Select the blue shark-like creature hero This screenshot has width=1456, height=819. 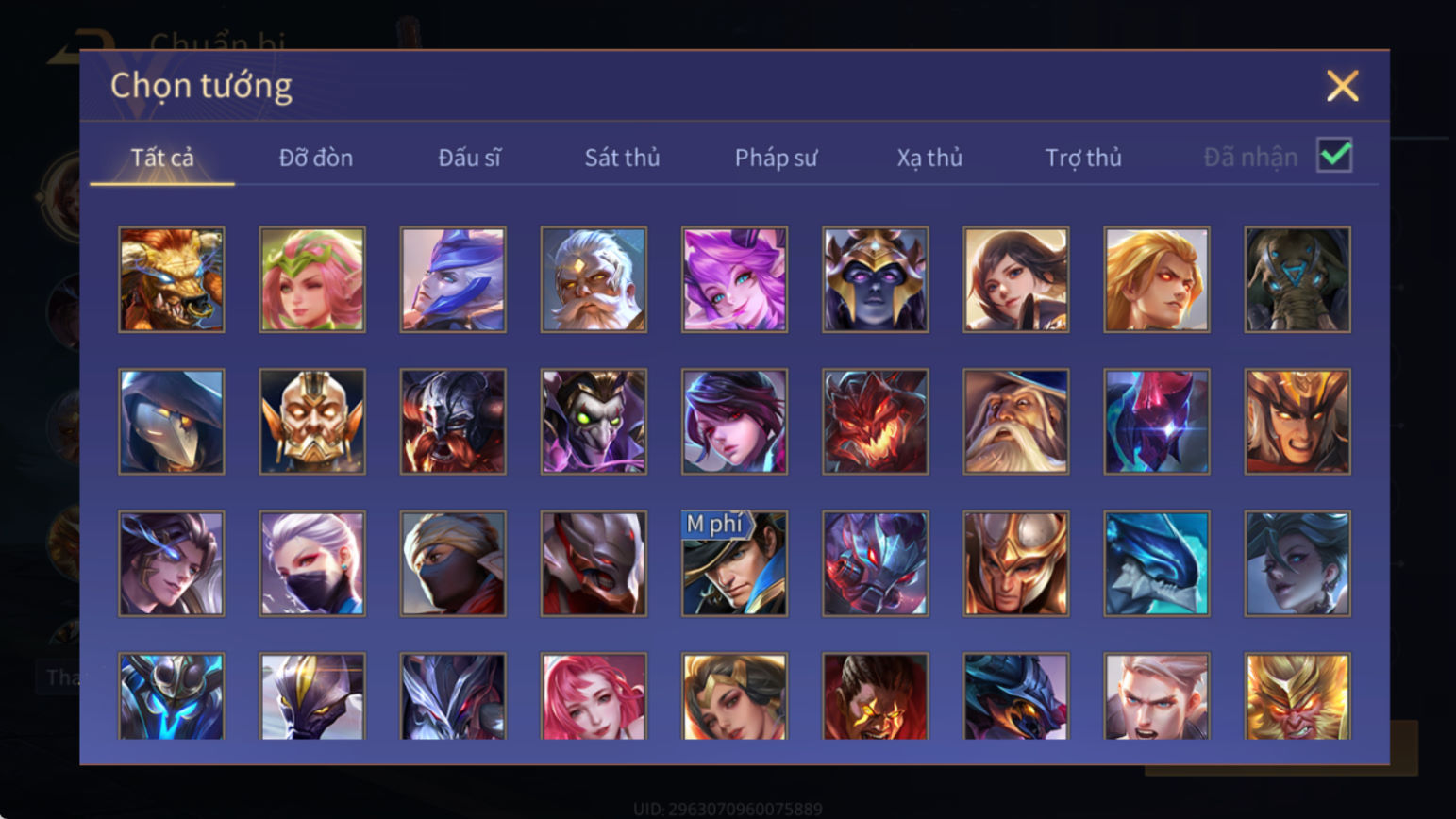click(x=1157, y=563)
